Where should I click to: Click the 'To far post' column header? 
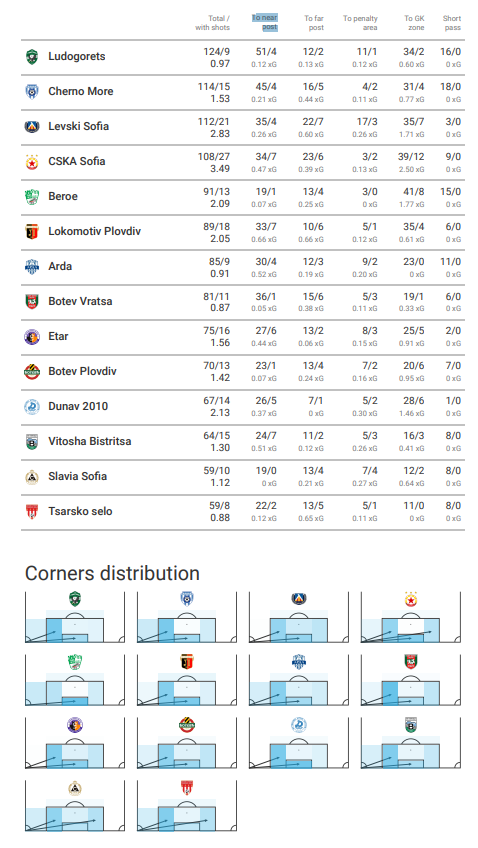314,23
